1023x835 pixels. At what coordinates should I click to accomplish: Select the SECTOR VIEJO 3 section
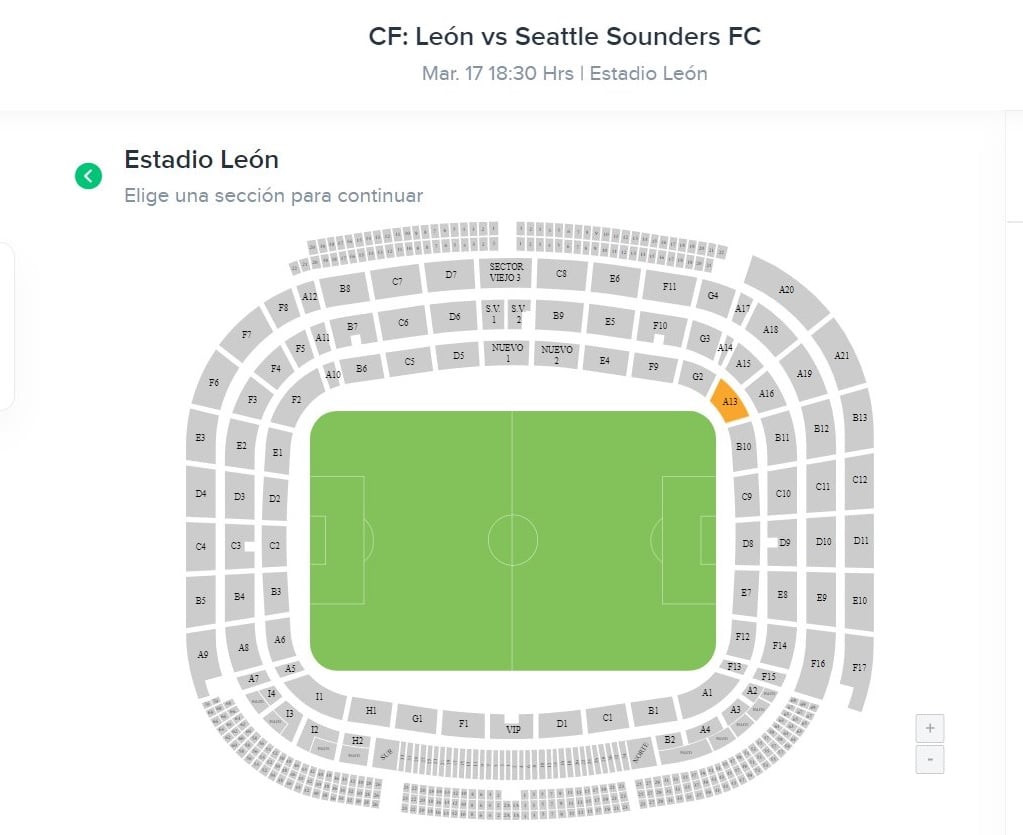pos(506,272)
